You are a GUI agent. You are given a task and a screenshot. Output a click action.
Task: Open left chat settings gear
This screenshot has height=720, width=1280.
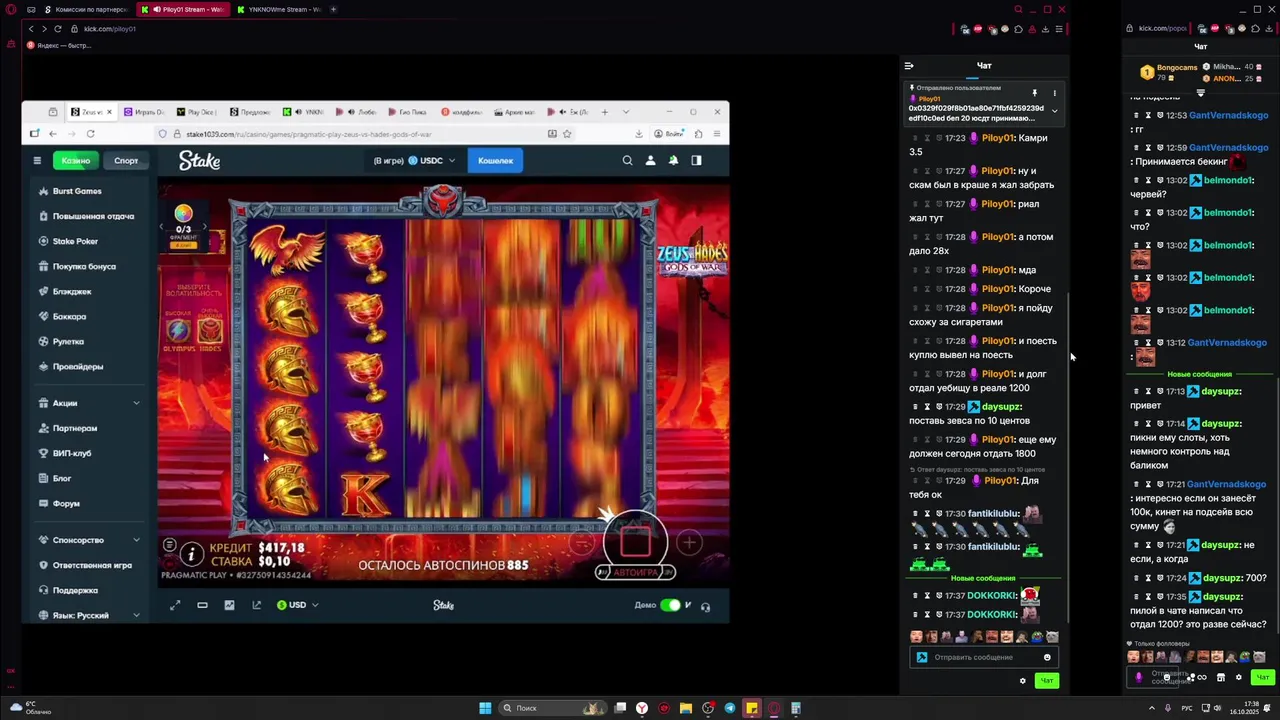point(1022,681)
